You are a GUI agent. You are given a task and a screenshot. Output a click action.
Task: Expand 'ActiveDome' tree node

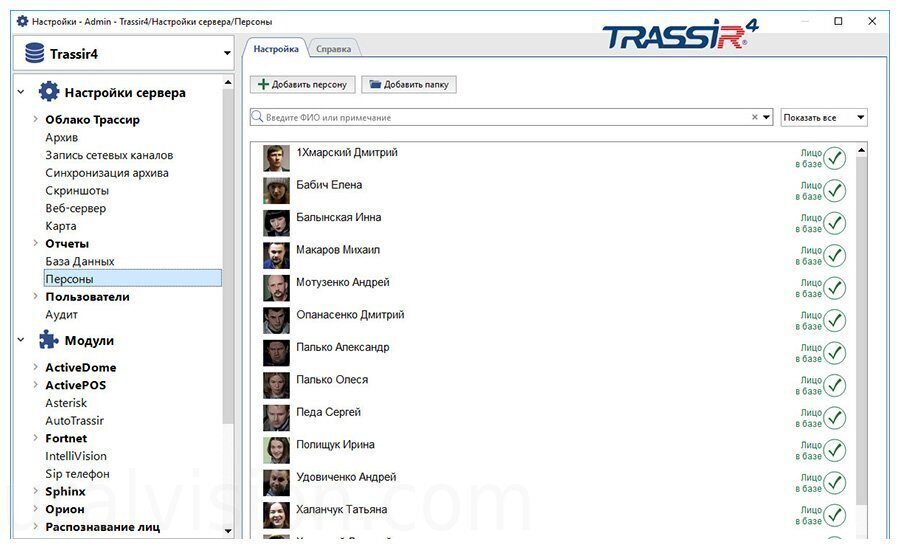[35, 367]
